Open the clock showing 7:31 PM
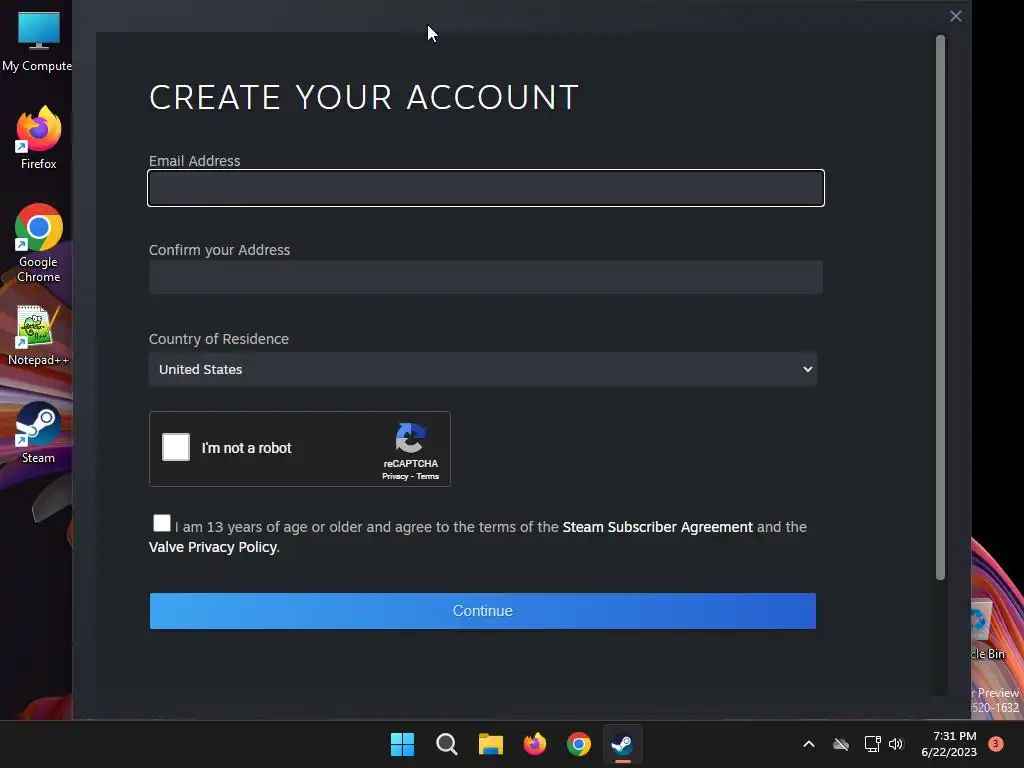 pos(949,744)
